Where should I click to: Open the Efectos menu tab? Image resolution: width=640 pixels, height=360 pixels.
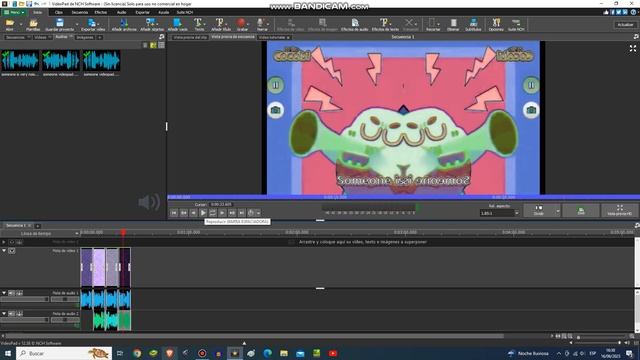click(x=101, y=12)
